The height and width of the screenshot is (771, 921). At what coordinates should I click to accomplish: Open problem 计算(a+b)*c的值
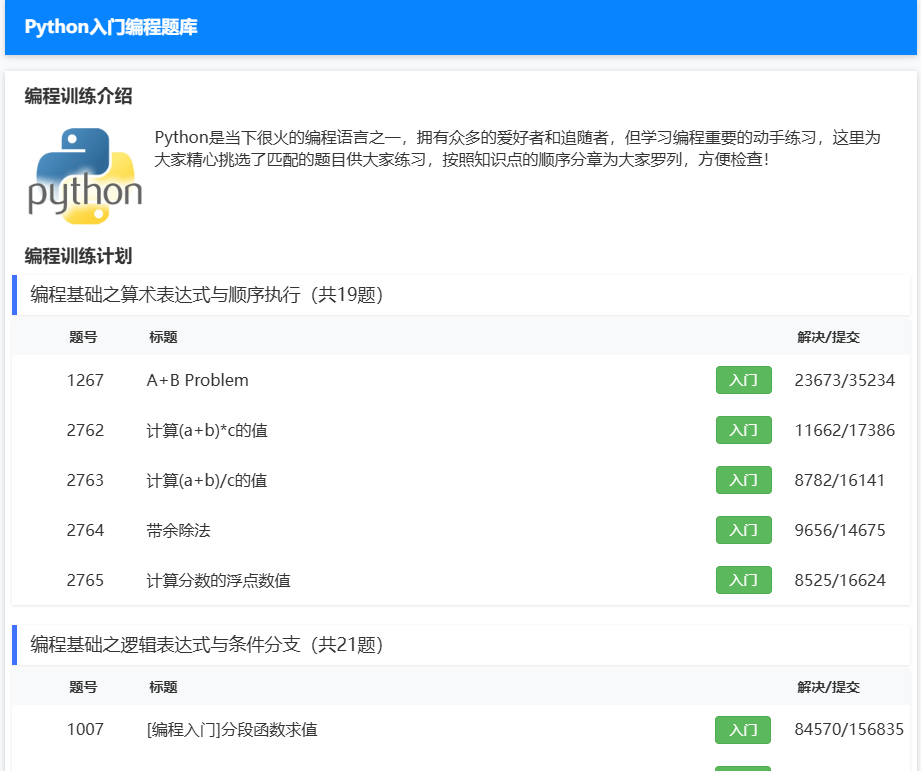coord(207,430)
